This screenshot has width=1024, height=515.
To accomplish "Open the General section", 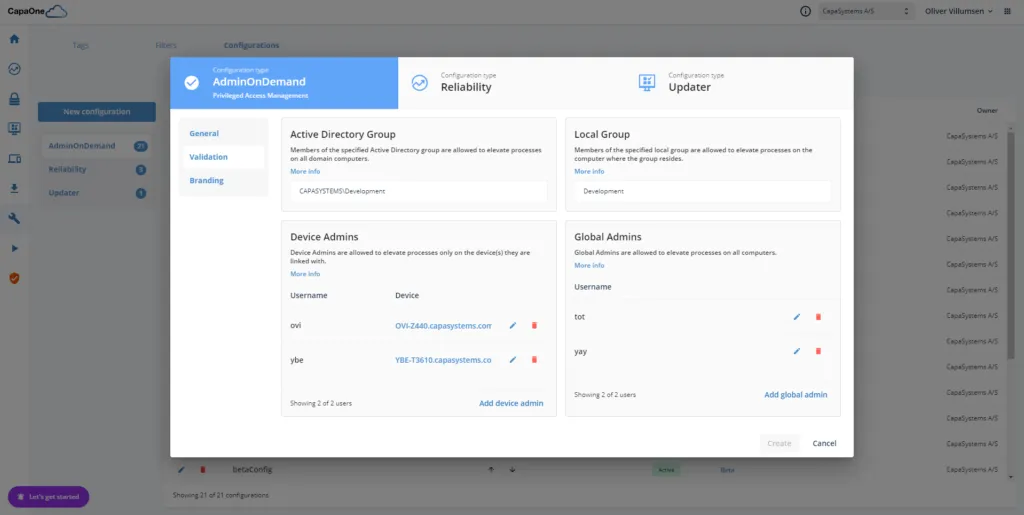I will click(223, 134).
